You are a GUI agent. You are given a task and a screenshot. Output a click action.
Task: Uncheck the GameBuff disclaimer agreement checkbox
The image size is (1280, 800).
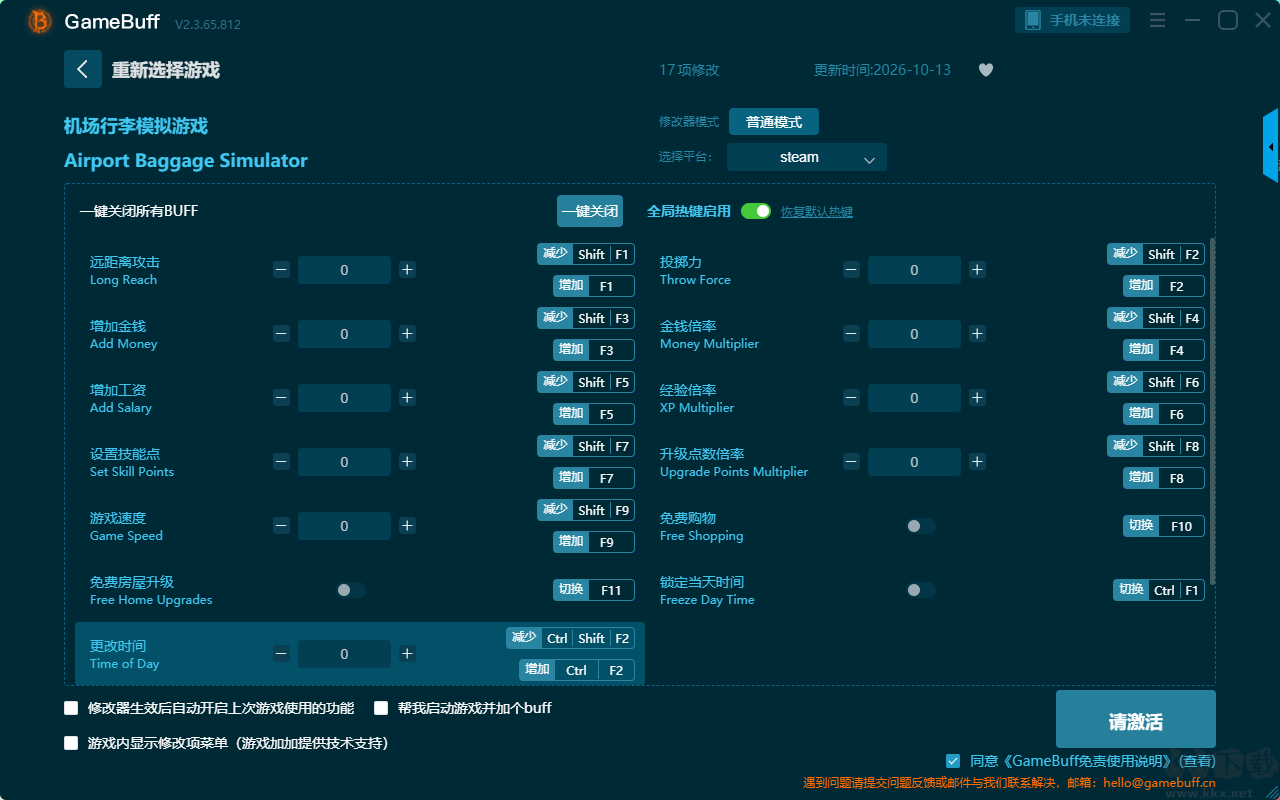(953, 761)
